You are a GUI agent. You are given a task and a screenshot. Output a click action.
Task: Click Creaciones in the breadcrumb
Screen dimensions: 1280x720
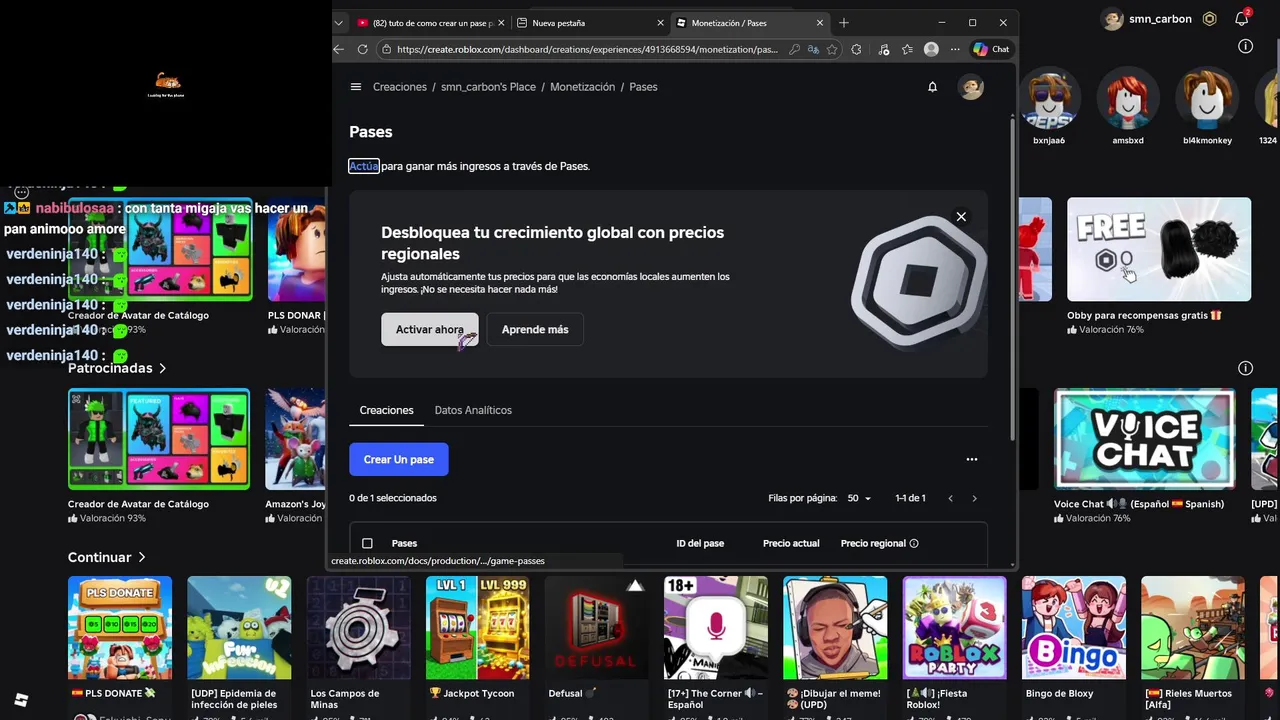tap(400, 87)
